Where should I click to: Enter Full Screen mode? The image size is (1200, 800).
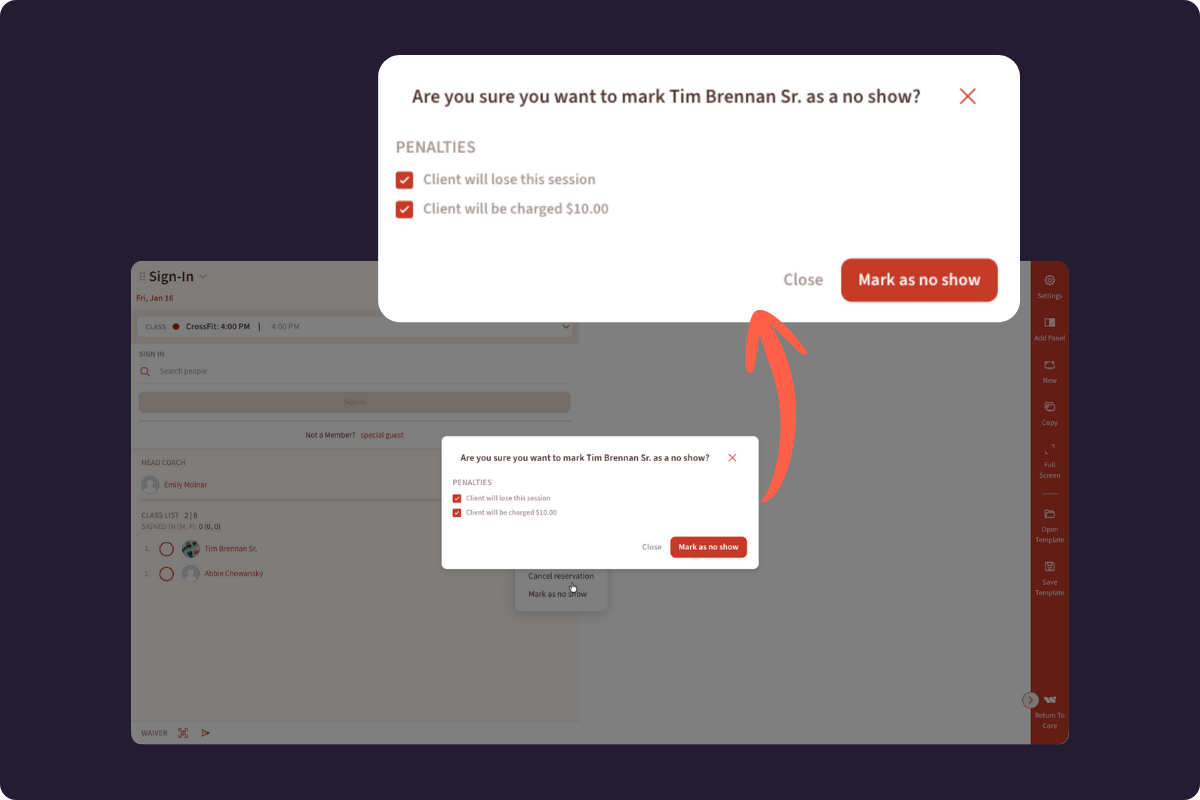coord(1049,450)
